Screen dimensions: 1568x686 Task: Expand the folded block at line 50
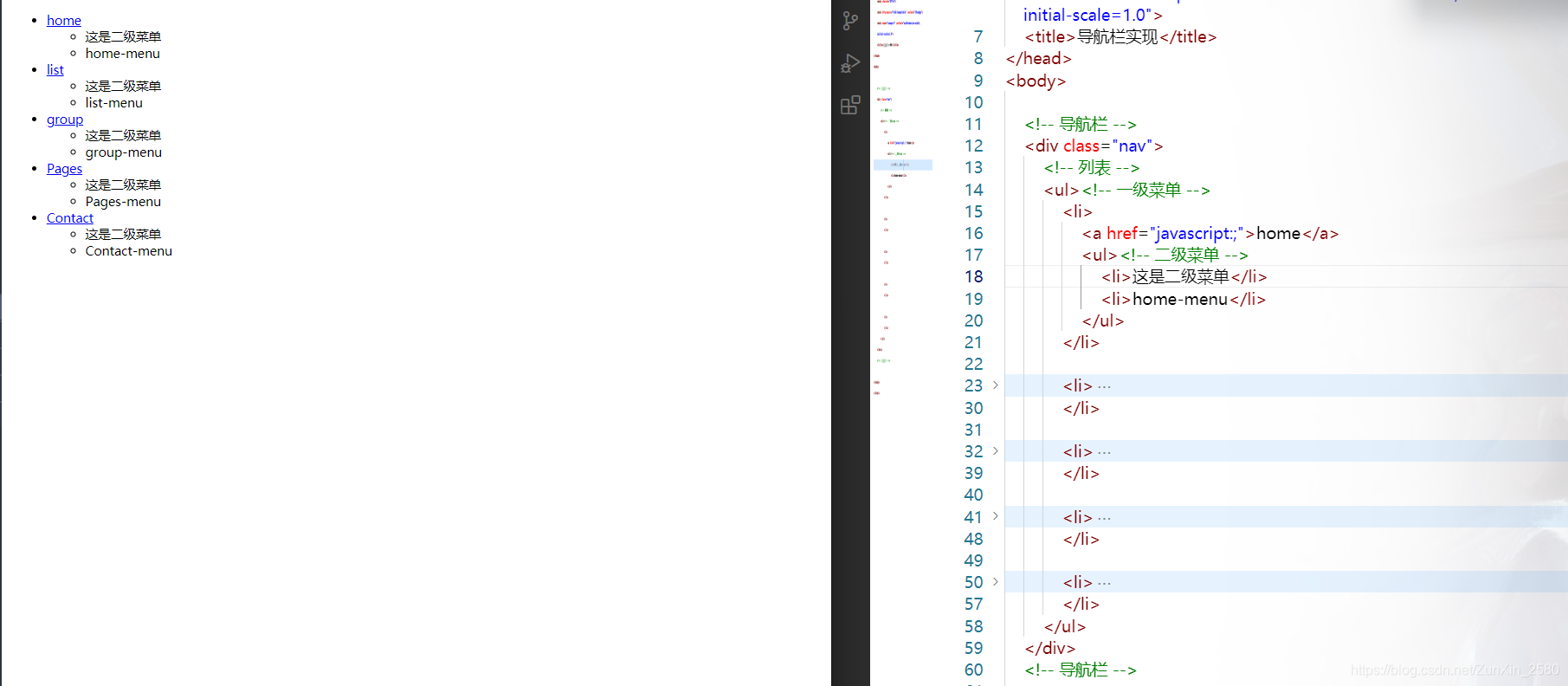996,582
